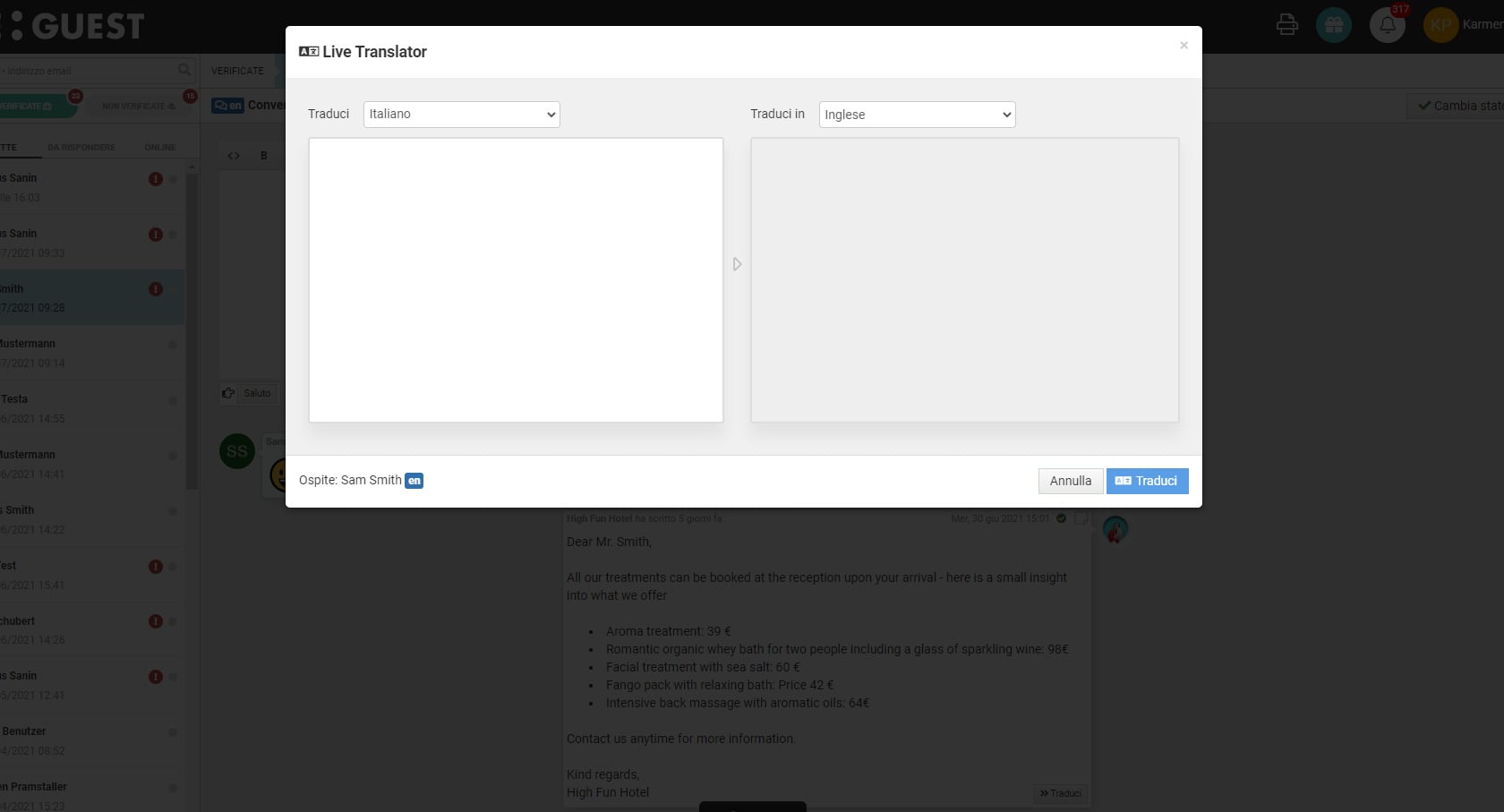Toggle bold in the editor toolbar
Screen dimensions: 1504x812
coord(264,156)
